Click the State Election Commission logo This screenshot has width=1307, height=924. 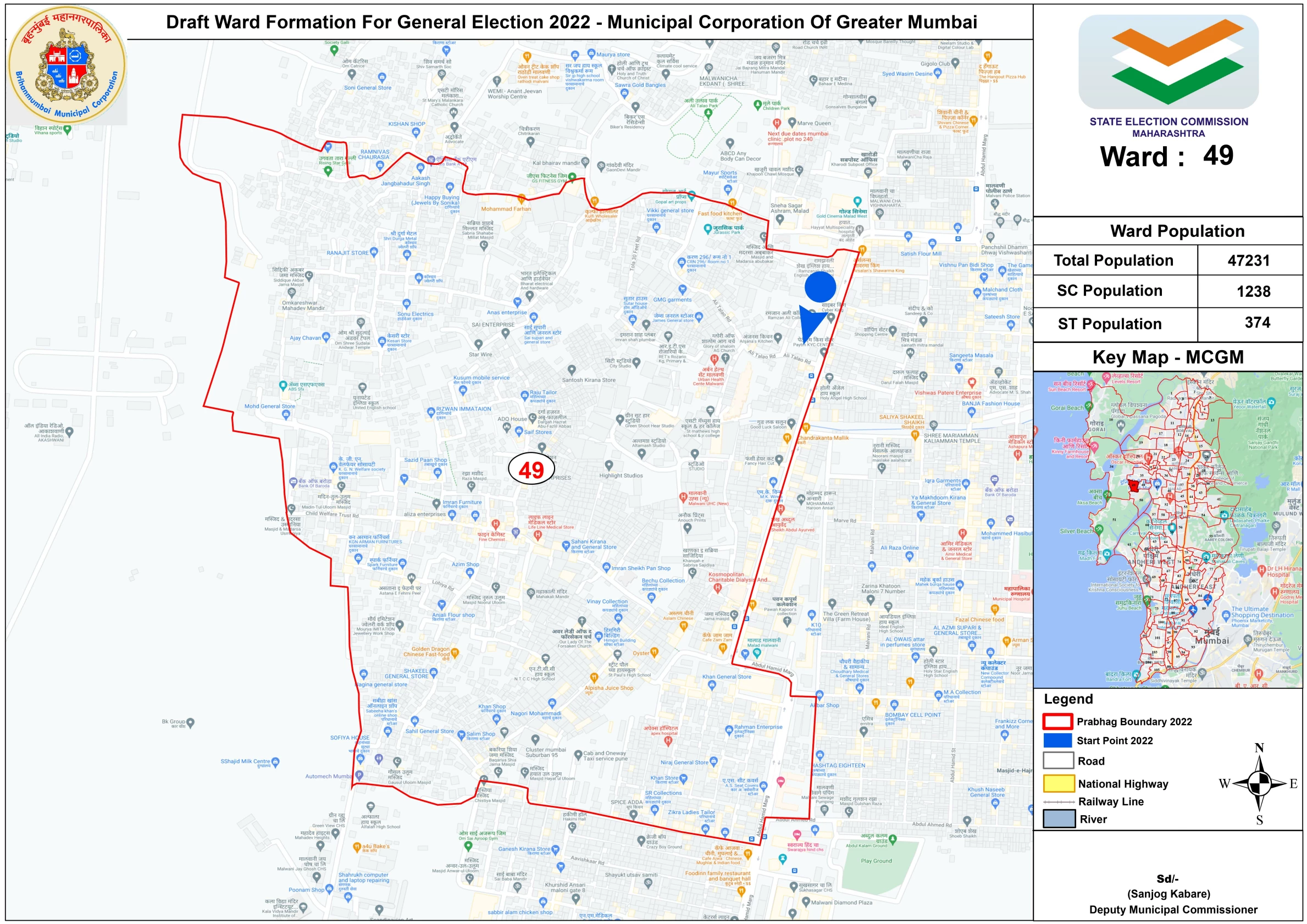(x=1168, y=62)
